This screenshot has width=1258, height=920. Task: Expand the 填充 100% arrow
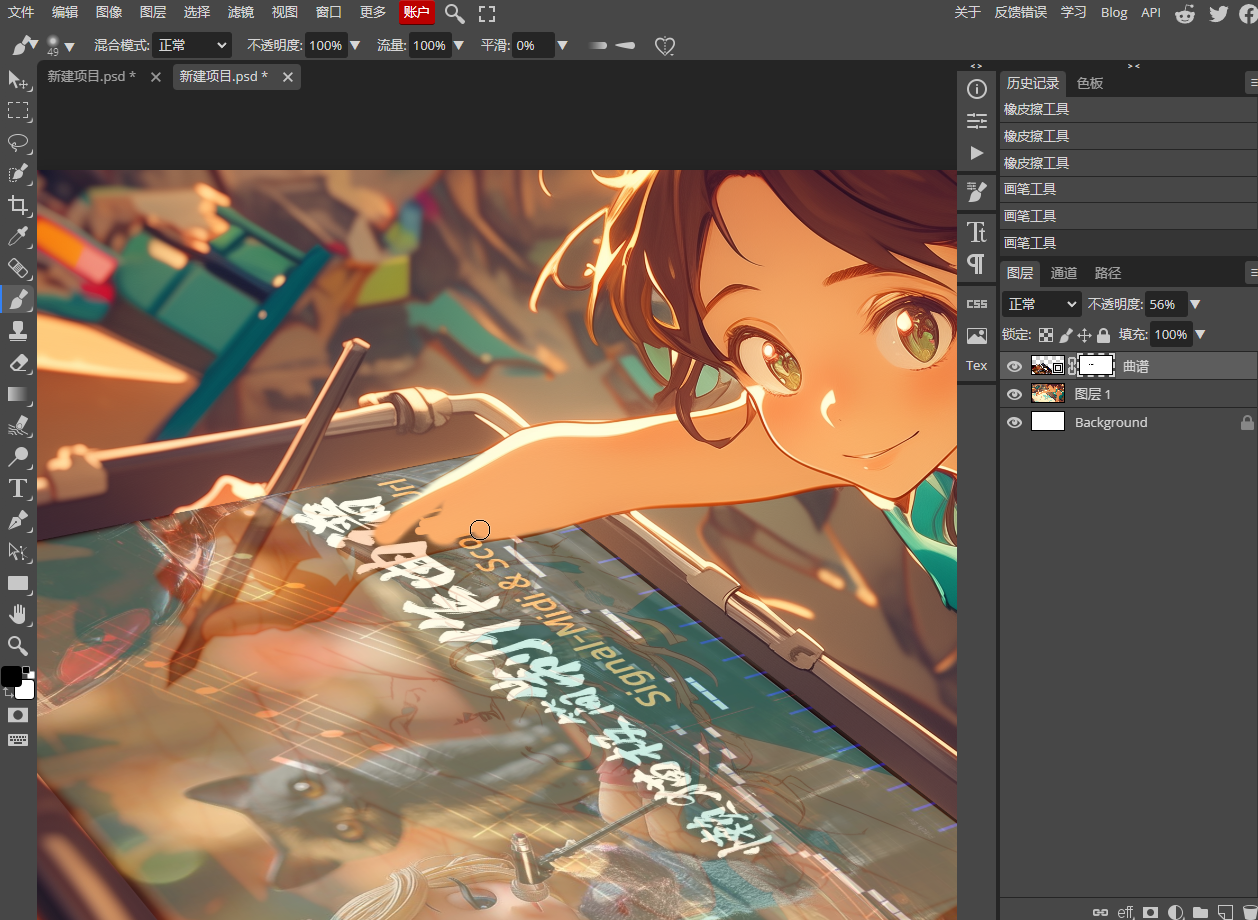pos(1200,335)
